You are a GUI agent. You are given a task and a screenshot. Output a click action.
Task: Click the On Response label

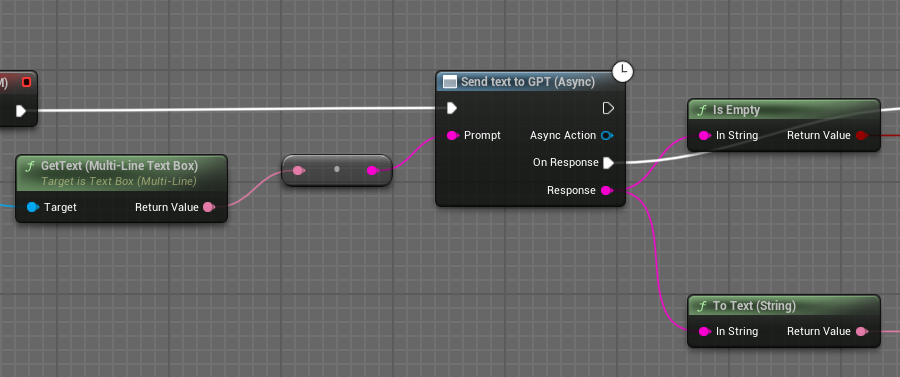(565, 163)
